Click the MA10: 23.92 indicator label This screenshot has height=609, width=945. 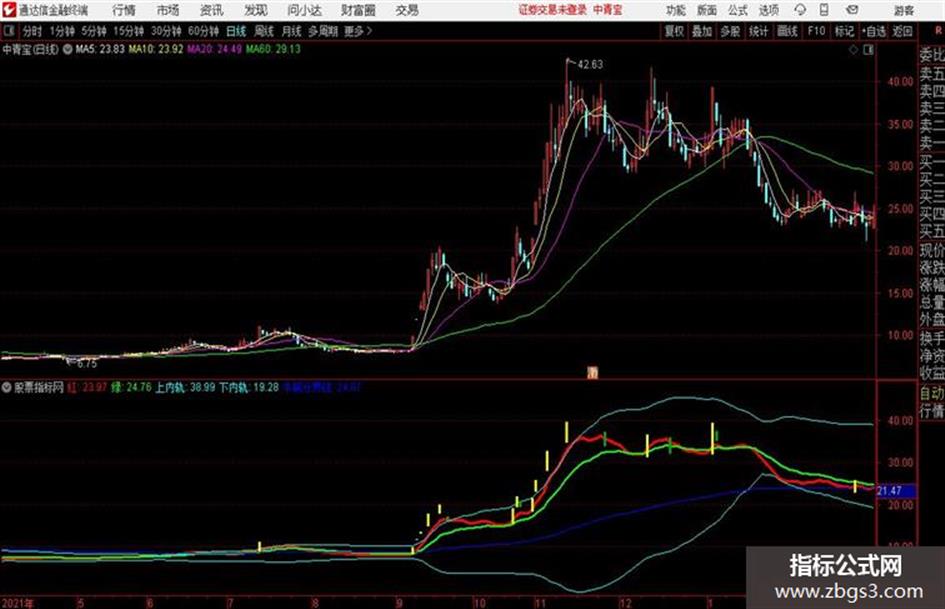(x=155, y=49)
